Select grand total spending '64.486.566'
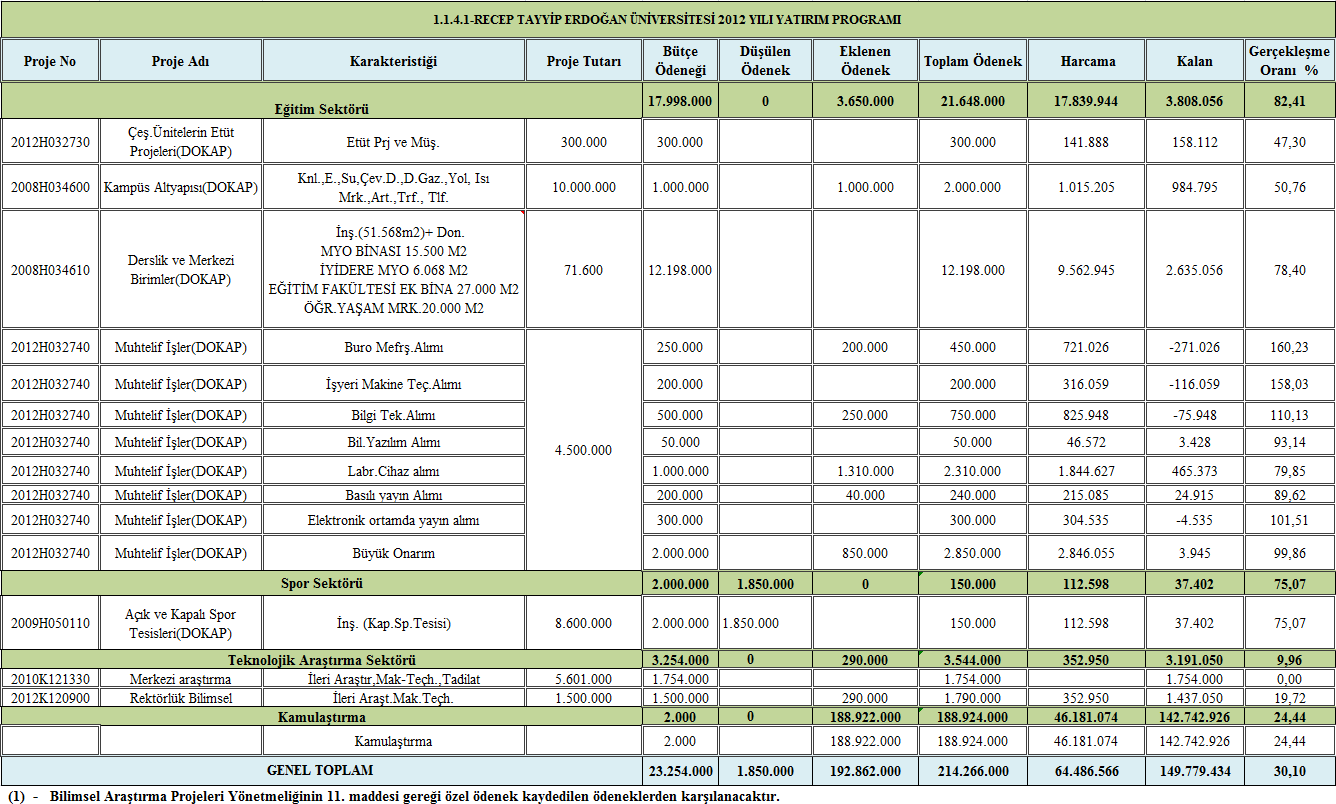Screen dimensions: 1336x804 tap(1087, 771)
